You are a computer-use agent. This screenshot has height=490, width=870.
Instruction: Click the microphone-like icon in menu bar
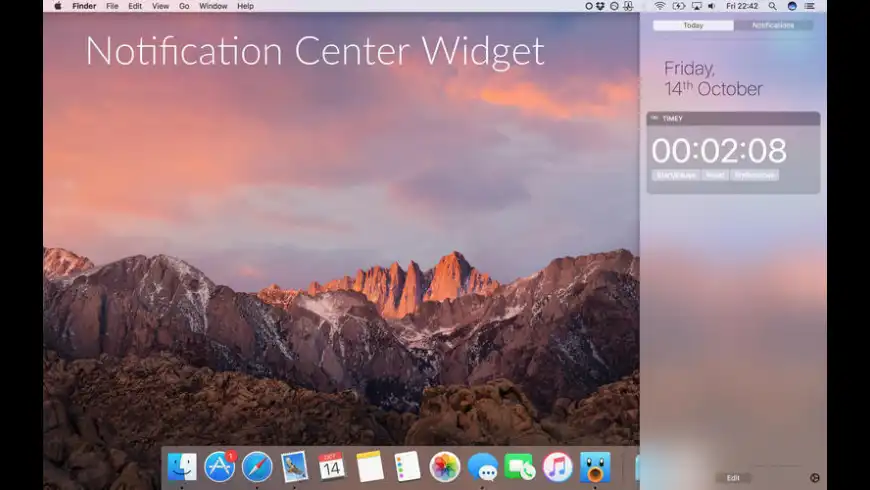[628, 6]
